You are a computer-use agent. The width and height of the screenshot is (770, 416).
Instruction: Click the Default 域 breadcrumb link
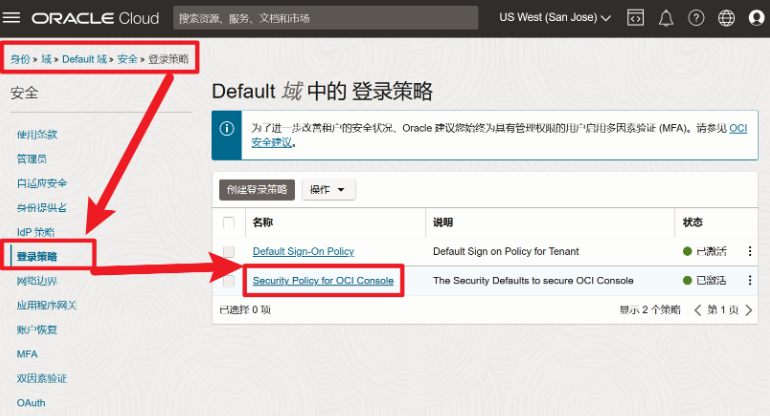(x=84, y=59)
